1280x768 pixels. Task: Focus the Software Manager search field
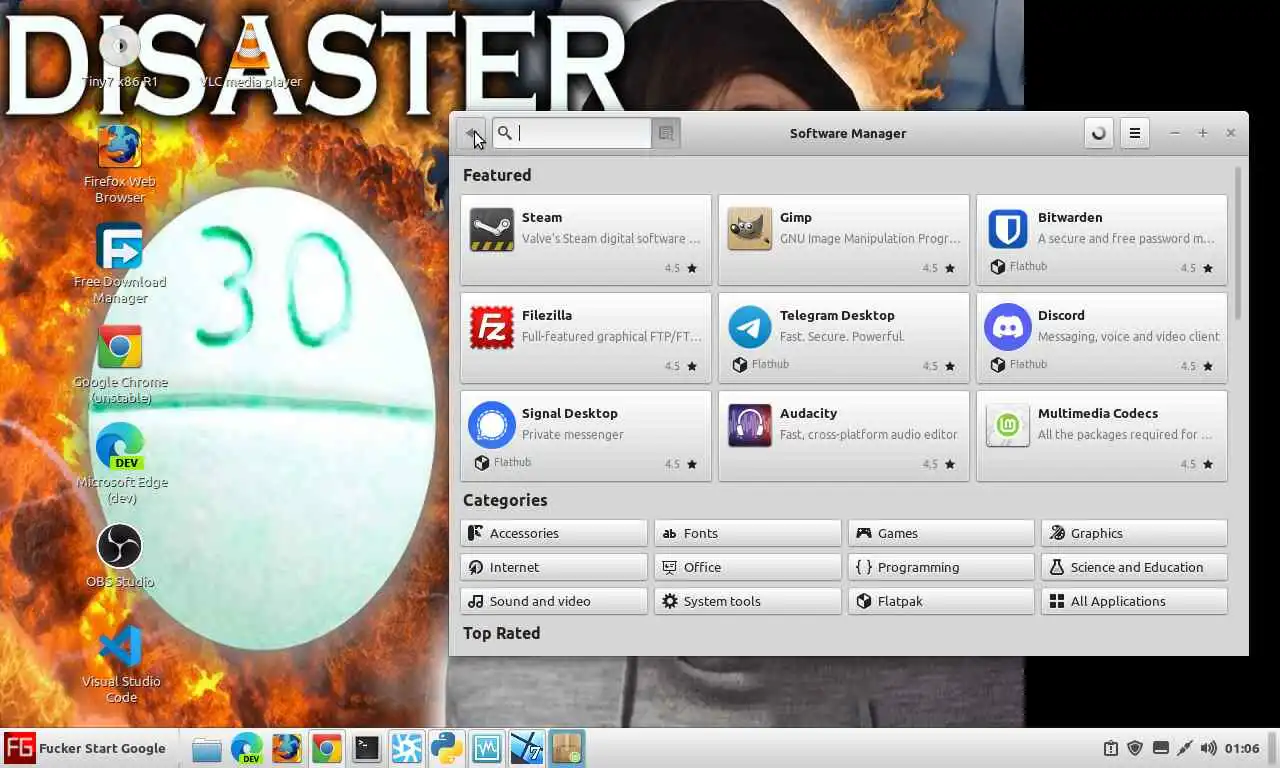coord(572,133)
